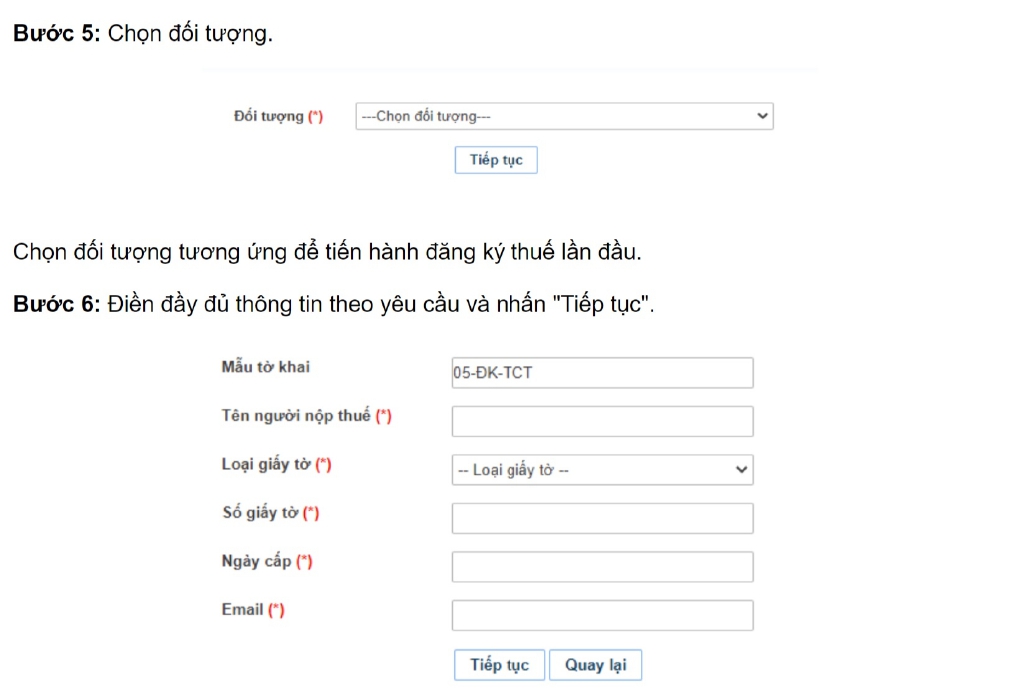
Task: Click the Ngày cấp label
Action: click(x=266, y=562)
